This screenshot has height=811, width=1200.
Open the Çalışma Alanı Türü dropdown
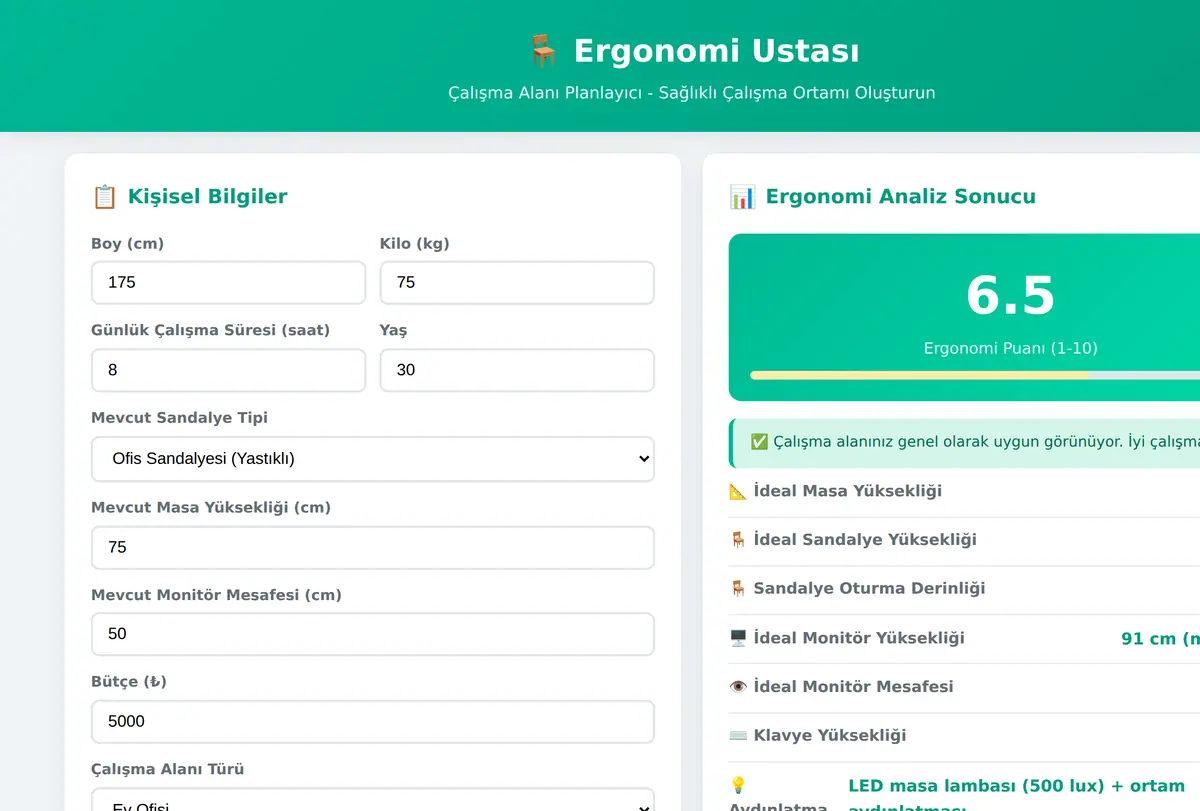(373, 800)
